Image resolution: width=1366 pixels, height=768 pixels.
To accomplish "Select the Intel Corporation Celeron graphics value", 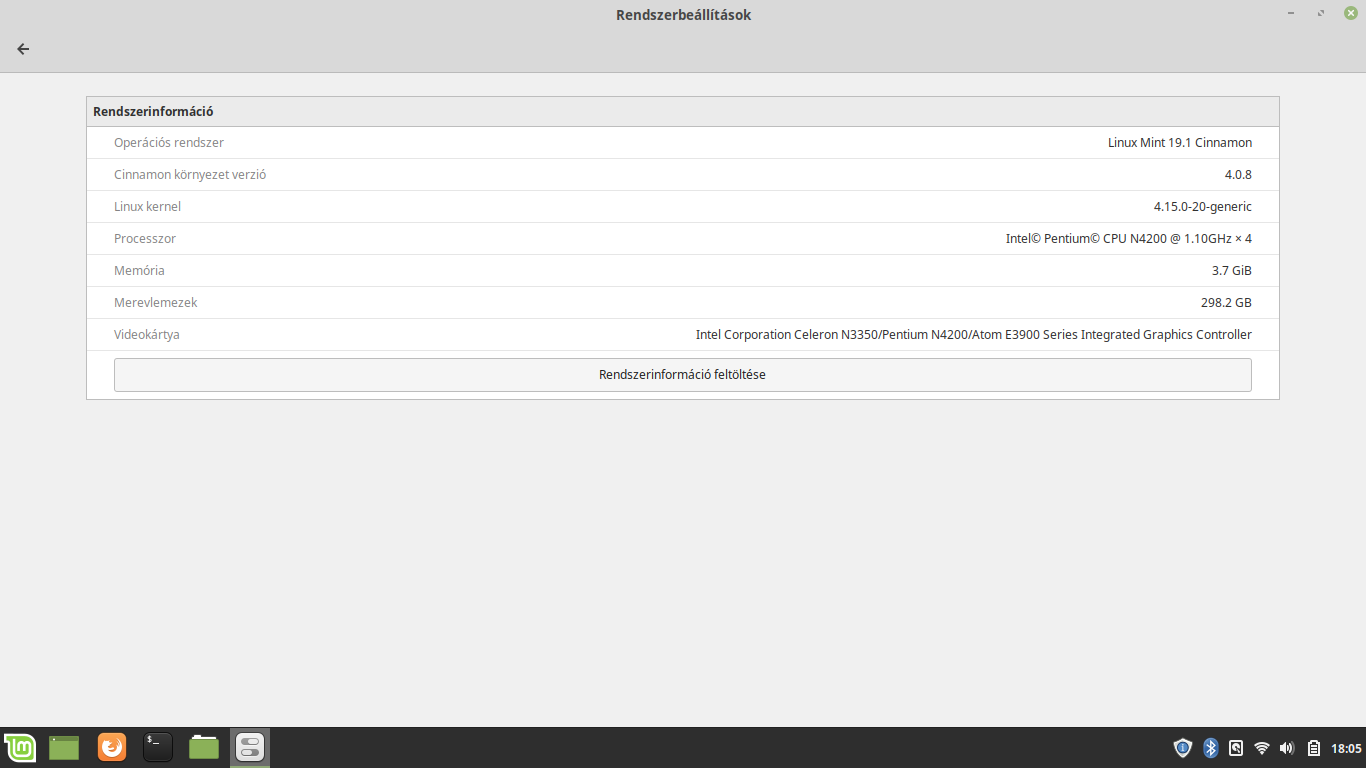I will [x=974, y=335].
